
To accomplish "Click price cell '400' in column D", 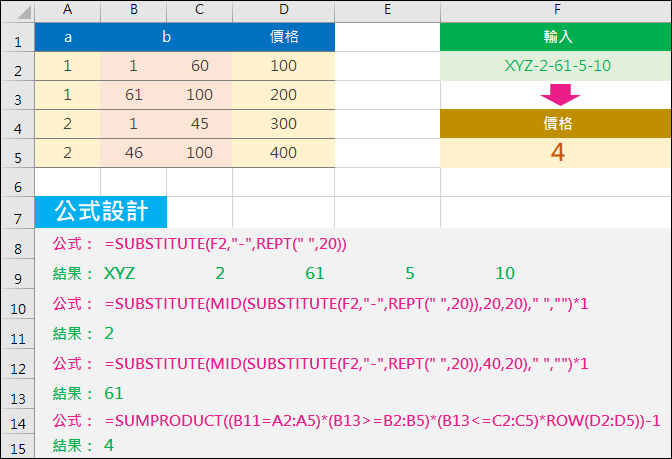I will pyautogui.click(x=284, y=153).
